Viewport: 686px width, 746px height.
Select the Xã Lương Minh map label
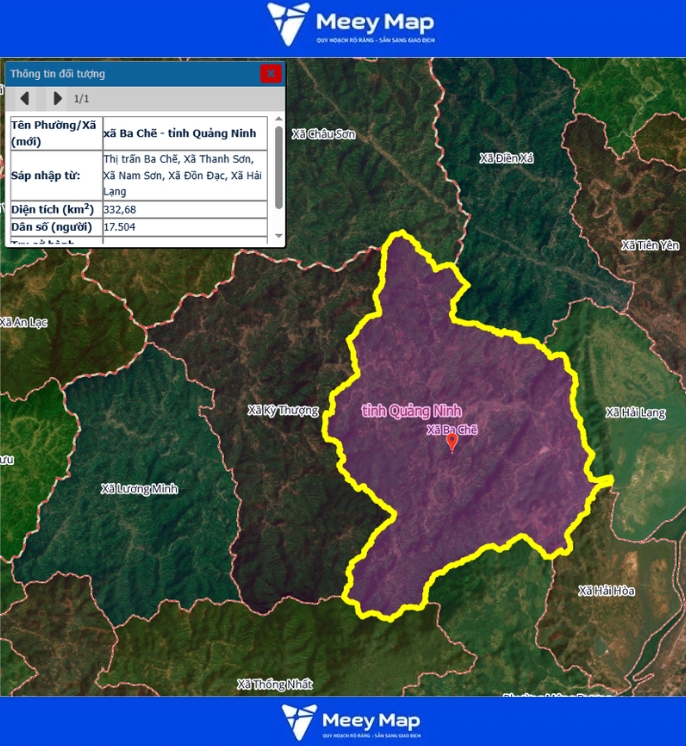tap(139, 489)
